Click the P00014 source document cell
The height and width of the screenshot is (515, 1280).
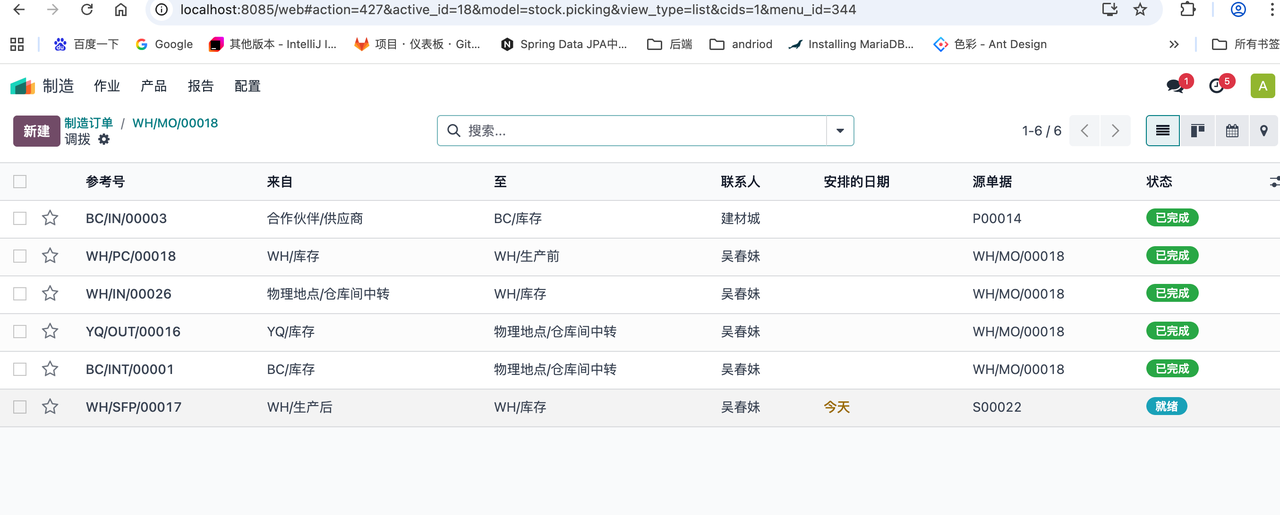pyautogui.click(x=997, y=218)
